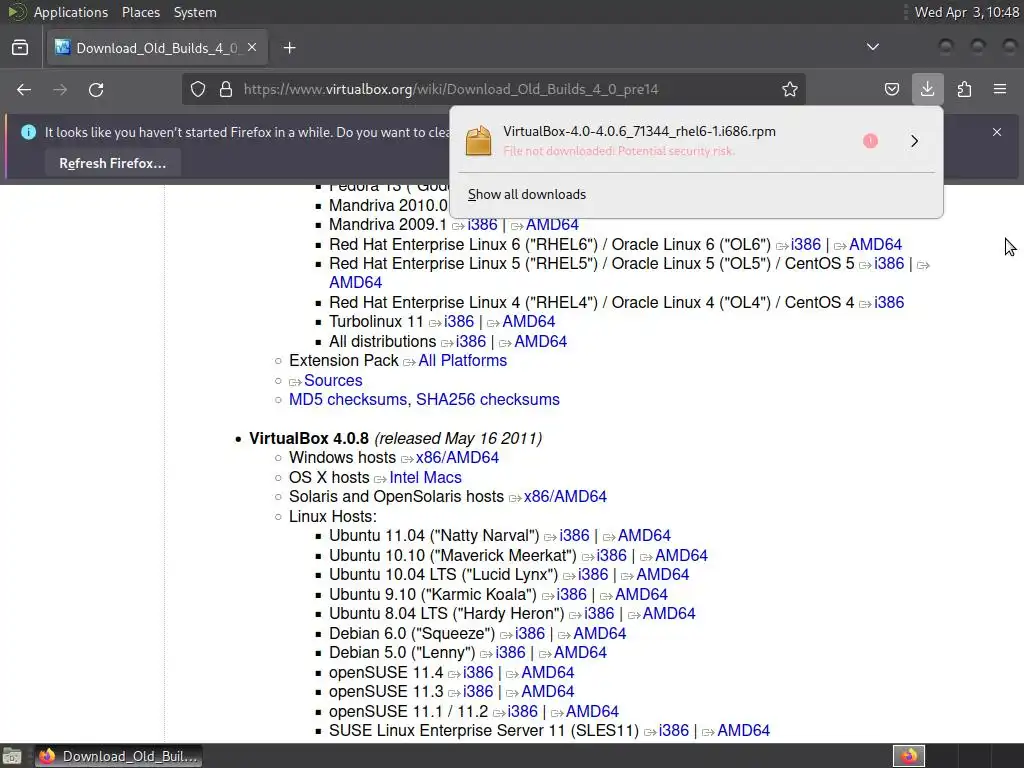Screen dimensions: 1024x768
Task: Download RHEL6 i386 package
Action: [x=805, y=244]
